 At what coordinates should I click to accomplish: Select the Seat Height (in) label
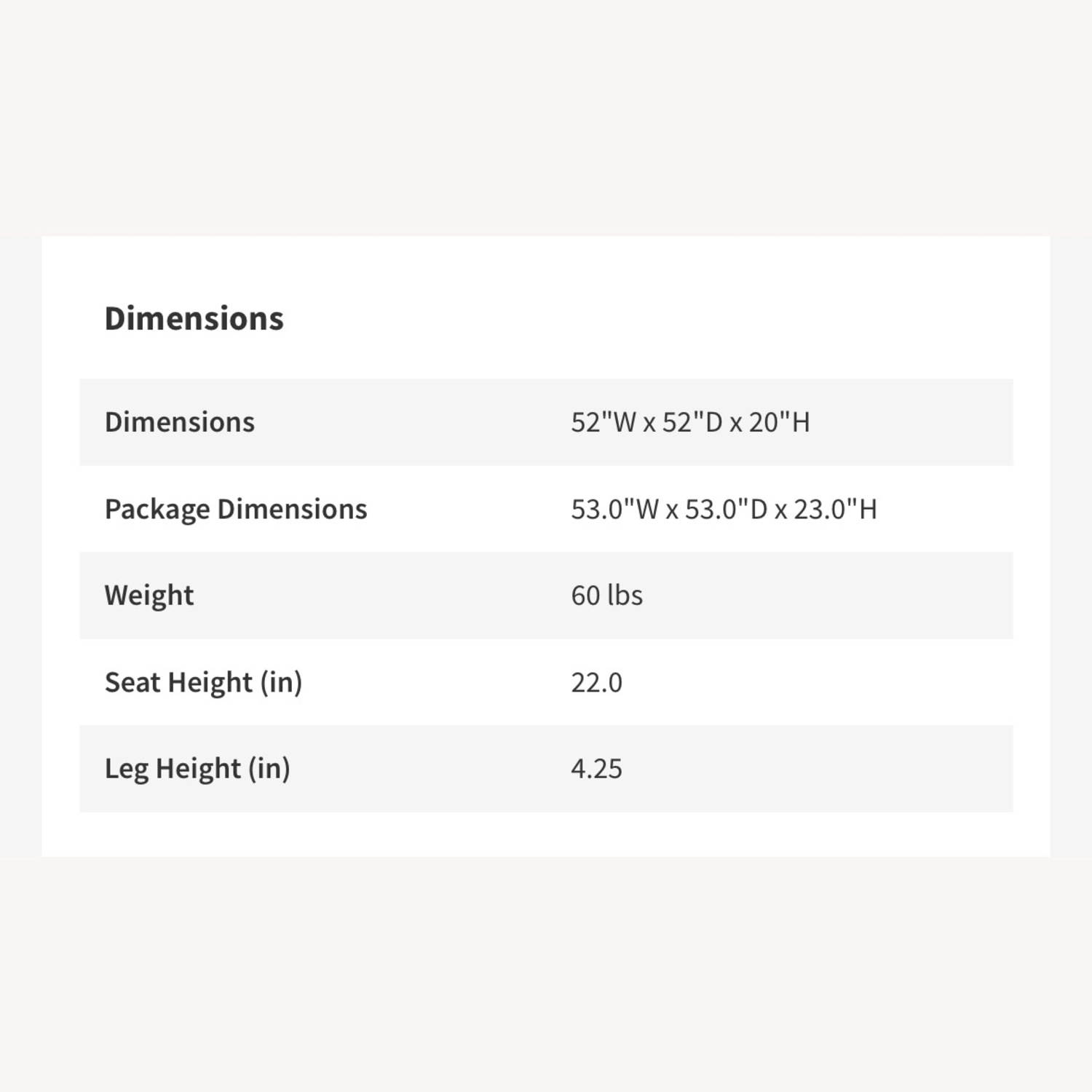(x=202, y=682)
